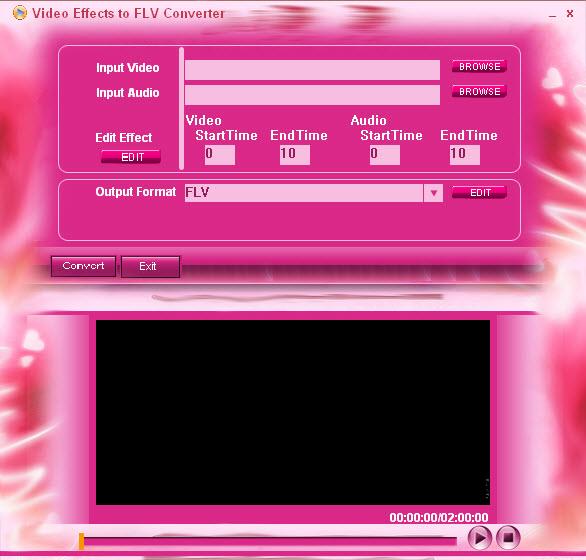Viewport: 586px width, 560px height.
Task: Click the Input Audio path field
Action: 312,95
